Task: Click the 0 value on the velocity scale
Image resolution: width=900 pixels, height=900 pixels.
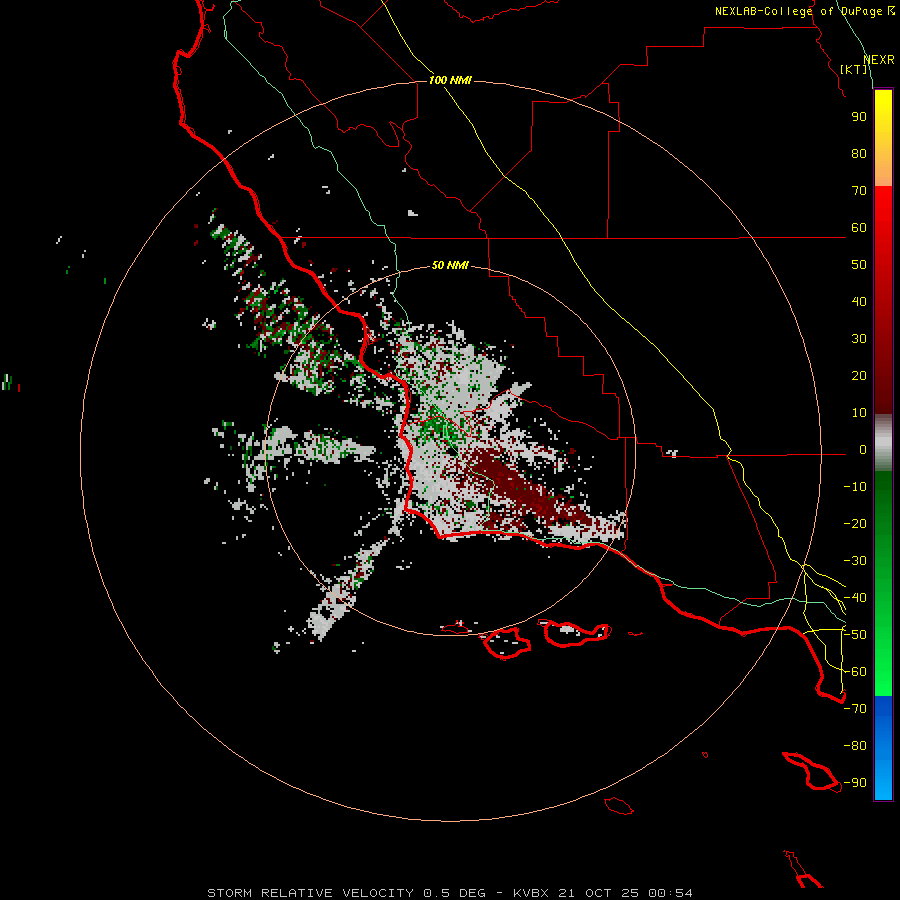Action: point(863,450)
